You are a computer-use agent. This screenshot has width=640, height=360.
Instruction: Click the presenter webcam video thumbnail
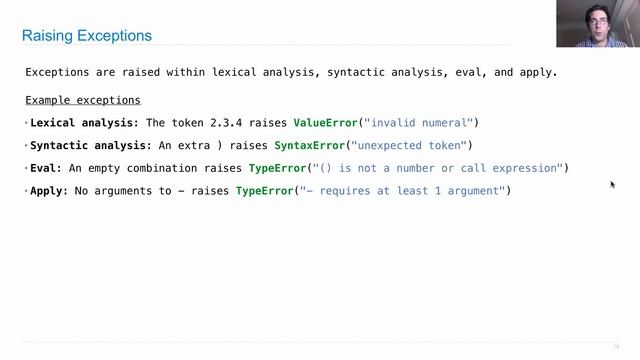coord(598,23)
